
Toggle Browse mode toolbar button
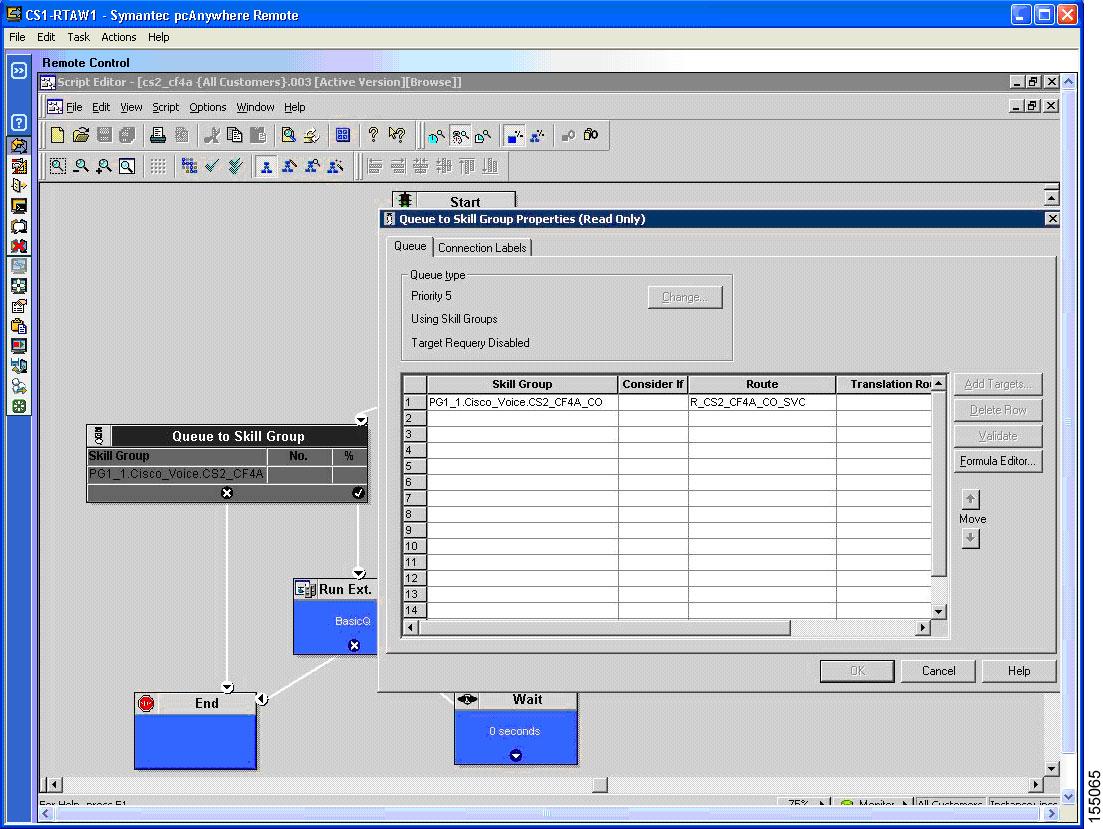tap(266, 166)
